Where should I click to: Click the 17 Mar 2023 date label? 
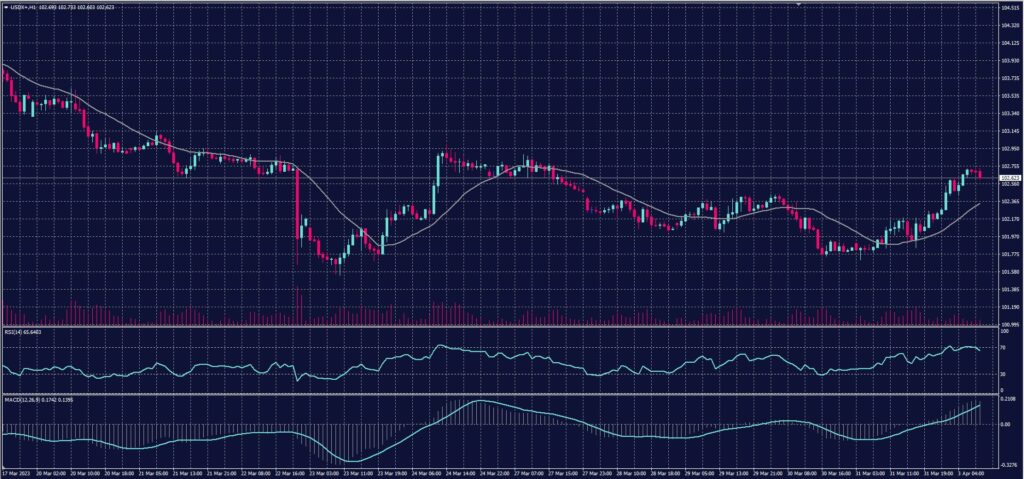click(x=17, y=471)
